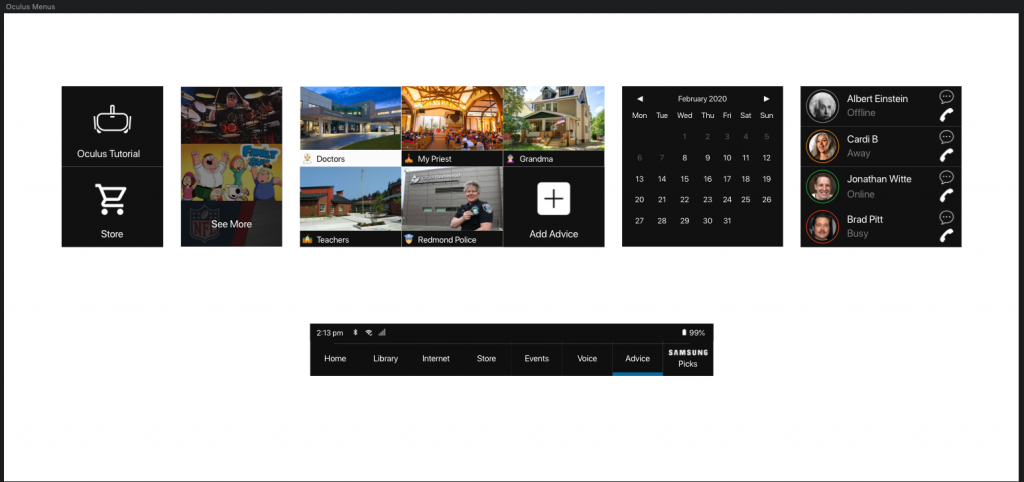The width and height of the screenshot is (1024, 482).
Task: Call Cardi B using phone icon
Action: (x=946, y=155)
